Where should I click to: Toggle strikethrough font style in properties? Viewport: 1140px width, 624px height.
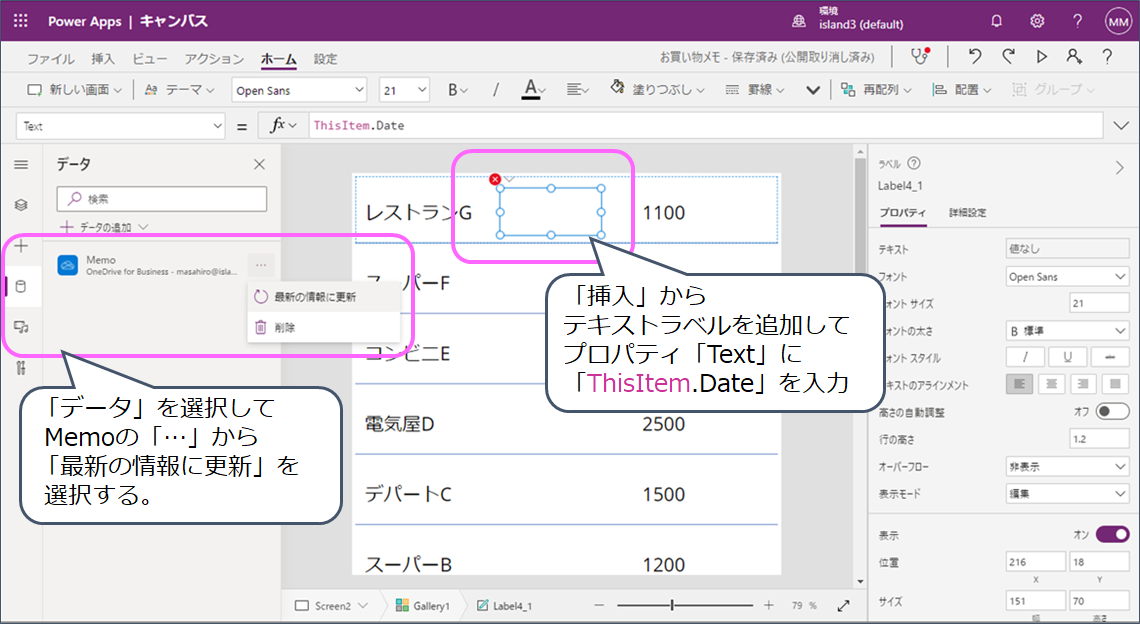click(1110, 357)
